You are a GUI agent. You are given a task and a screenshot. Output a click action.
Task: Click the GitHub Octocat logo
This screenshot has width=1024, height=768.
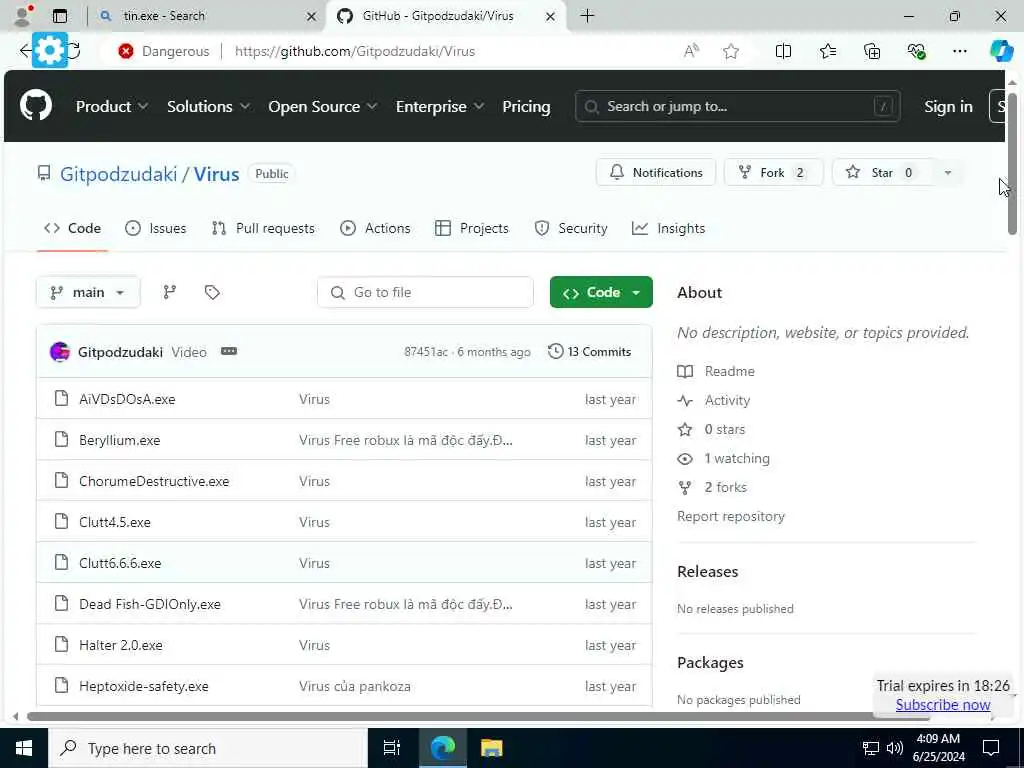36,106
